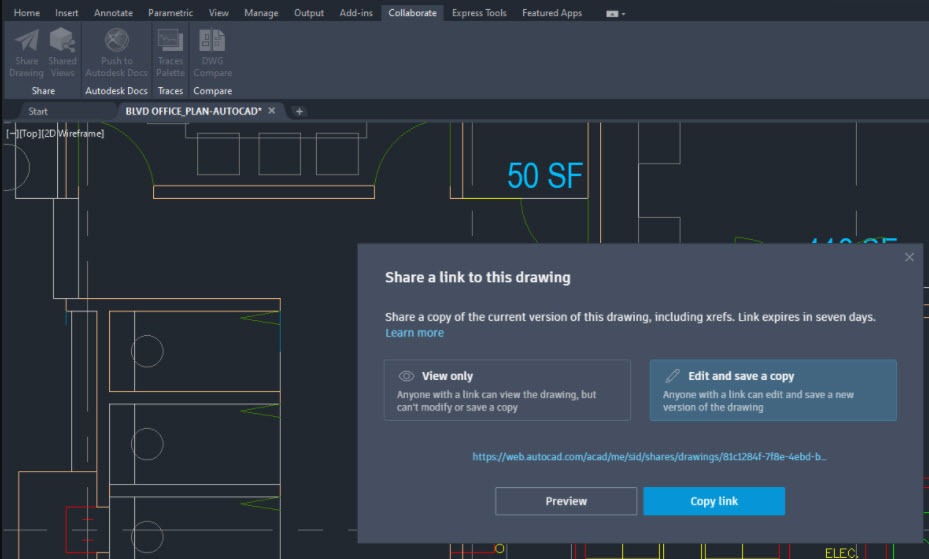
Task: Open the Insert ribbon tab
Action: click(66, 12)
